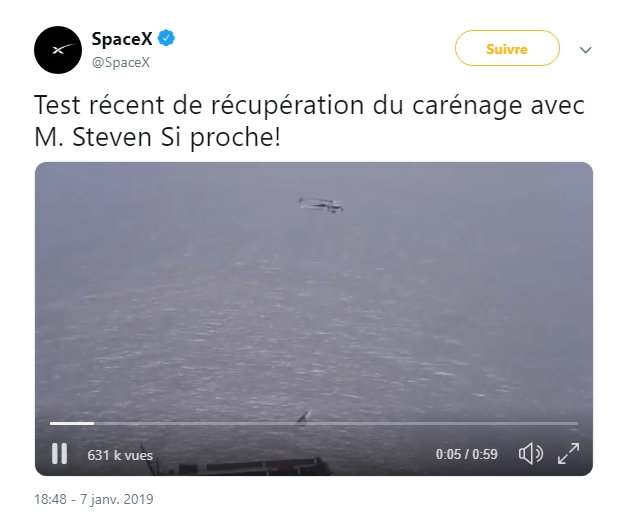Click the played portion of progress bar
The height and width of the screenshot is (519, 627).
(x=72, y=423)
